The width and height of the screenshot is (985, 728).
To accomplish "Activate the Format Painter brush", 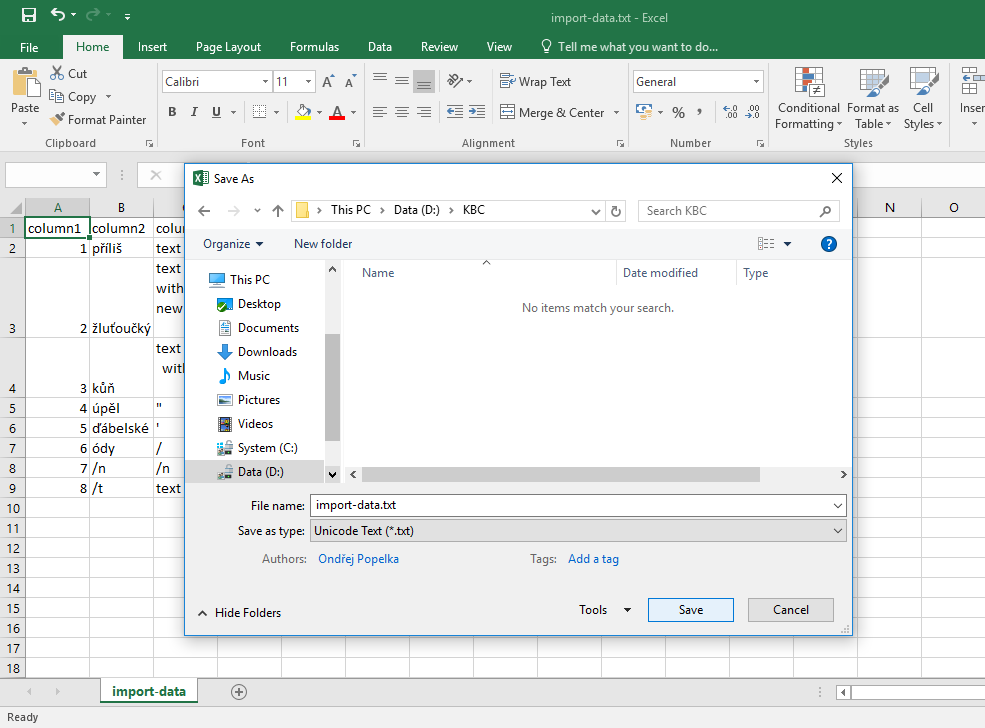I will point(98,119).
